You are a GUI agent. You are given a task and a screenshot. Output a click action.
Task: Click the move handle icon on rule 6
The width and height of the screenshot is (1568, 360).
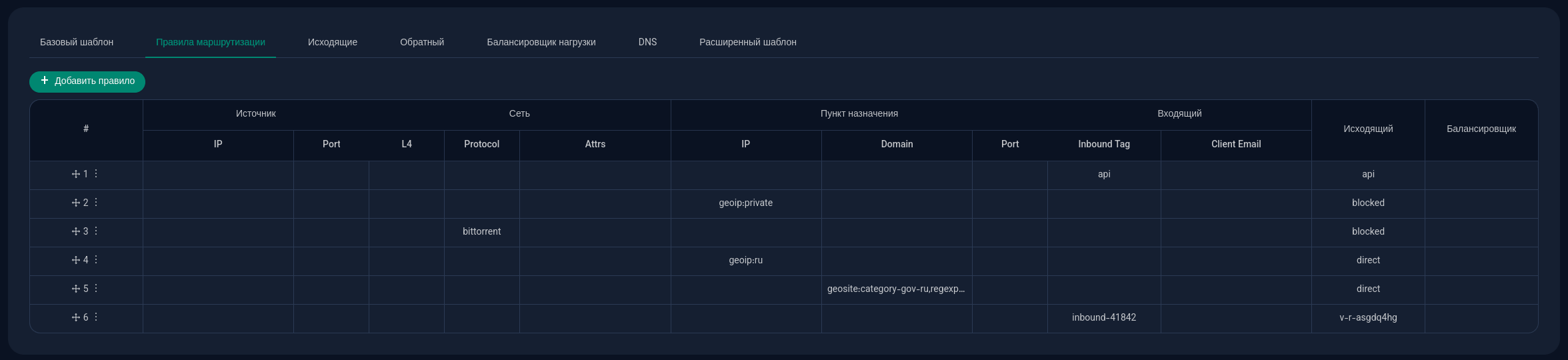coord(76,317)
